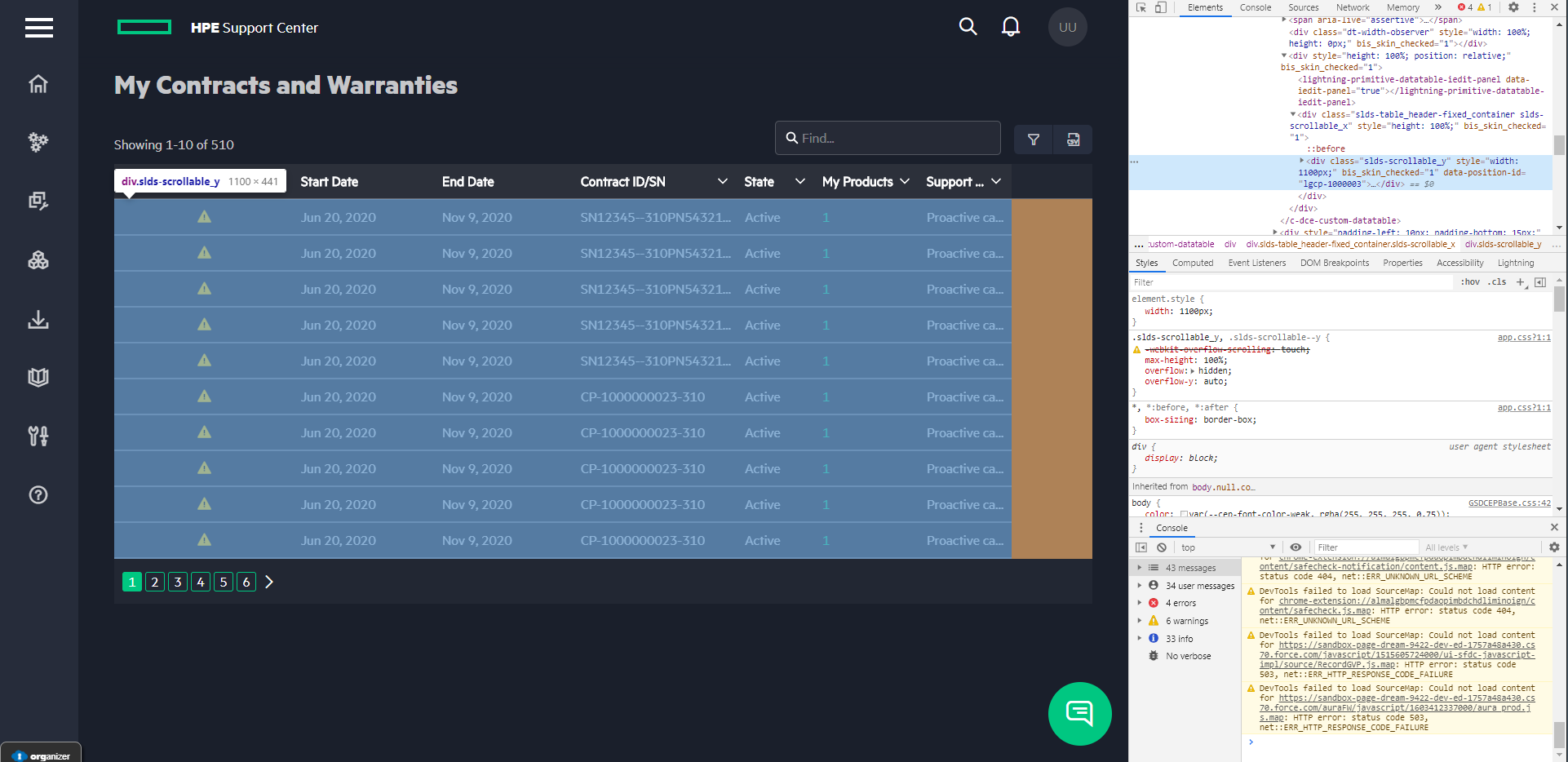Click the filter funnel above the contracts table
This screenshot has width=1568, height=762.
1033,139
